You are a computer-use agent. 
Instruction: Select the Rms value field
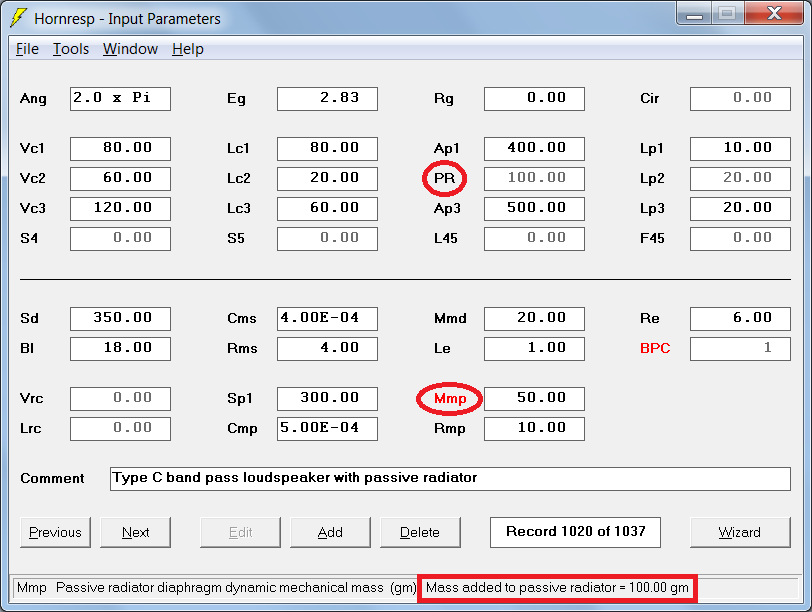pos(327,349)
